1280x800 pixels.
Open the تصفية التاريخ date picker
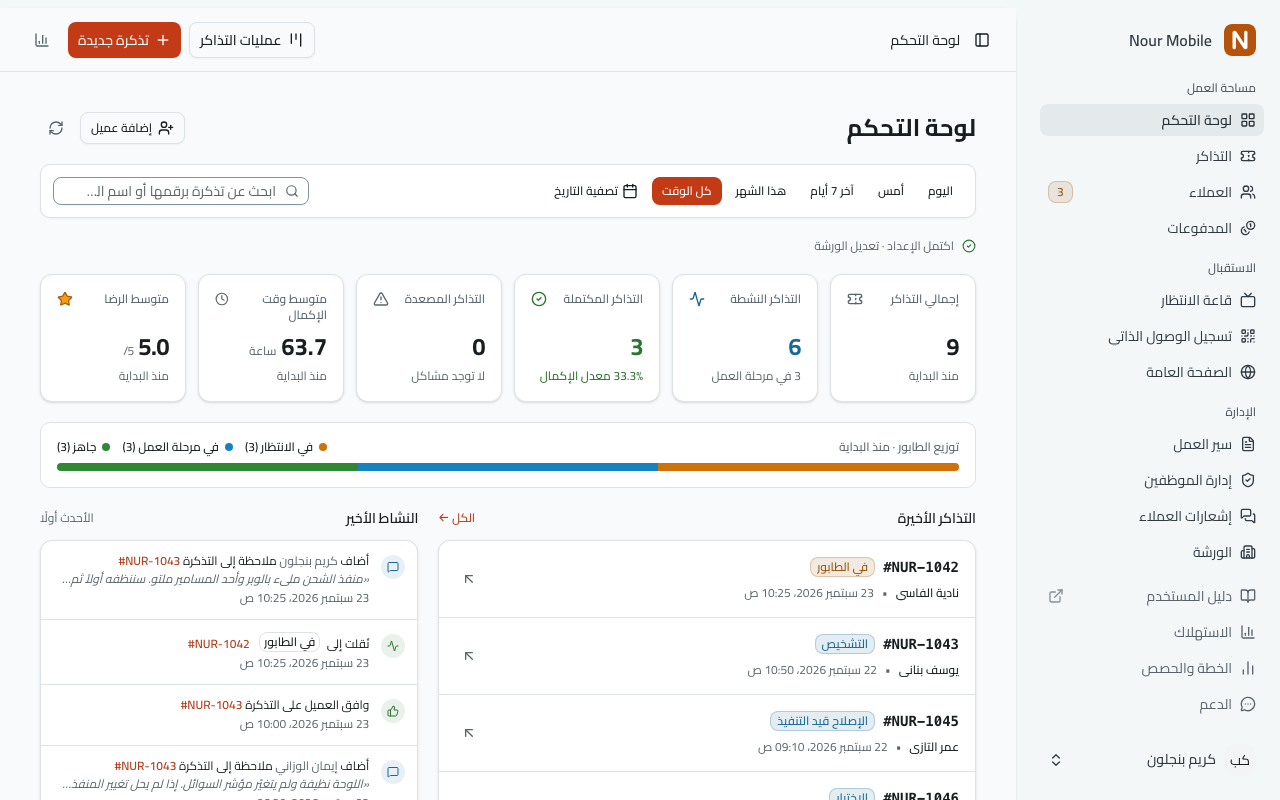(x=596, y=191)
